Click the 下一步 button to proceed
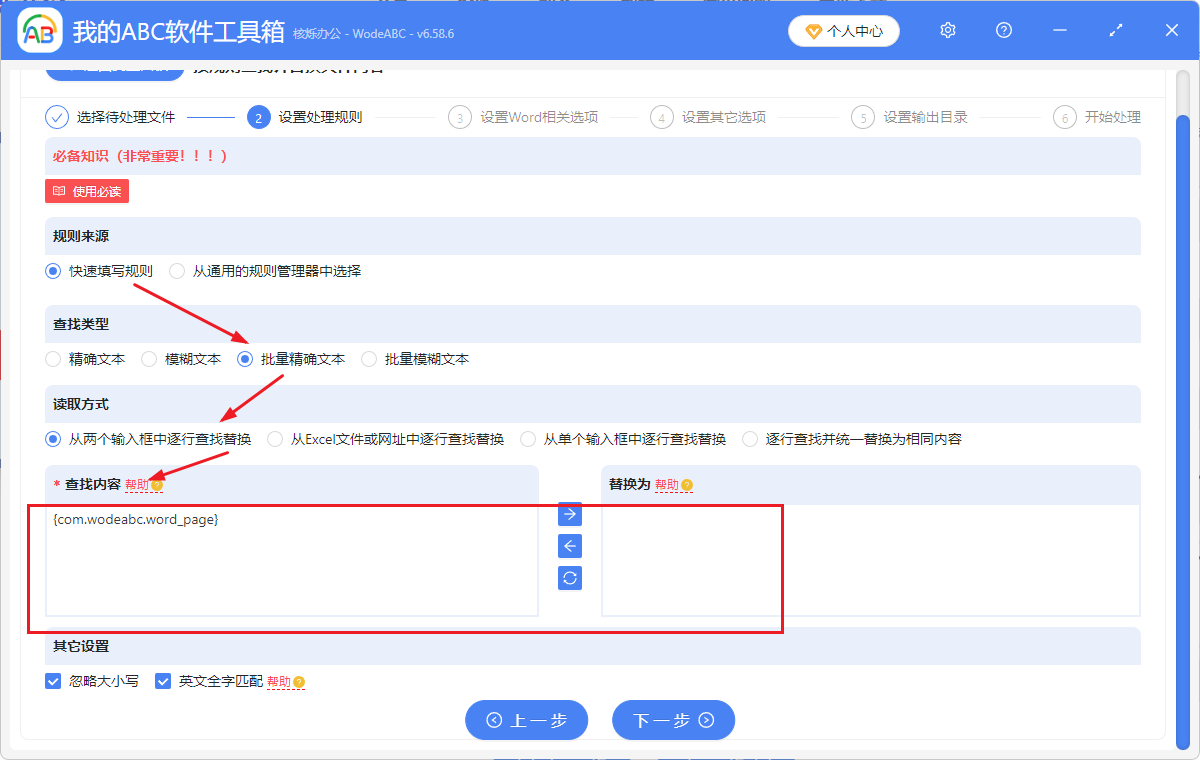The image size is (1200, 760). click(x=673, y=720)
